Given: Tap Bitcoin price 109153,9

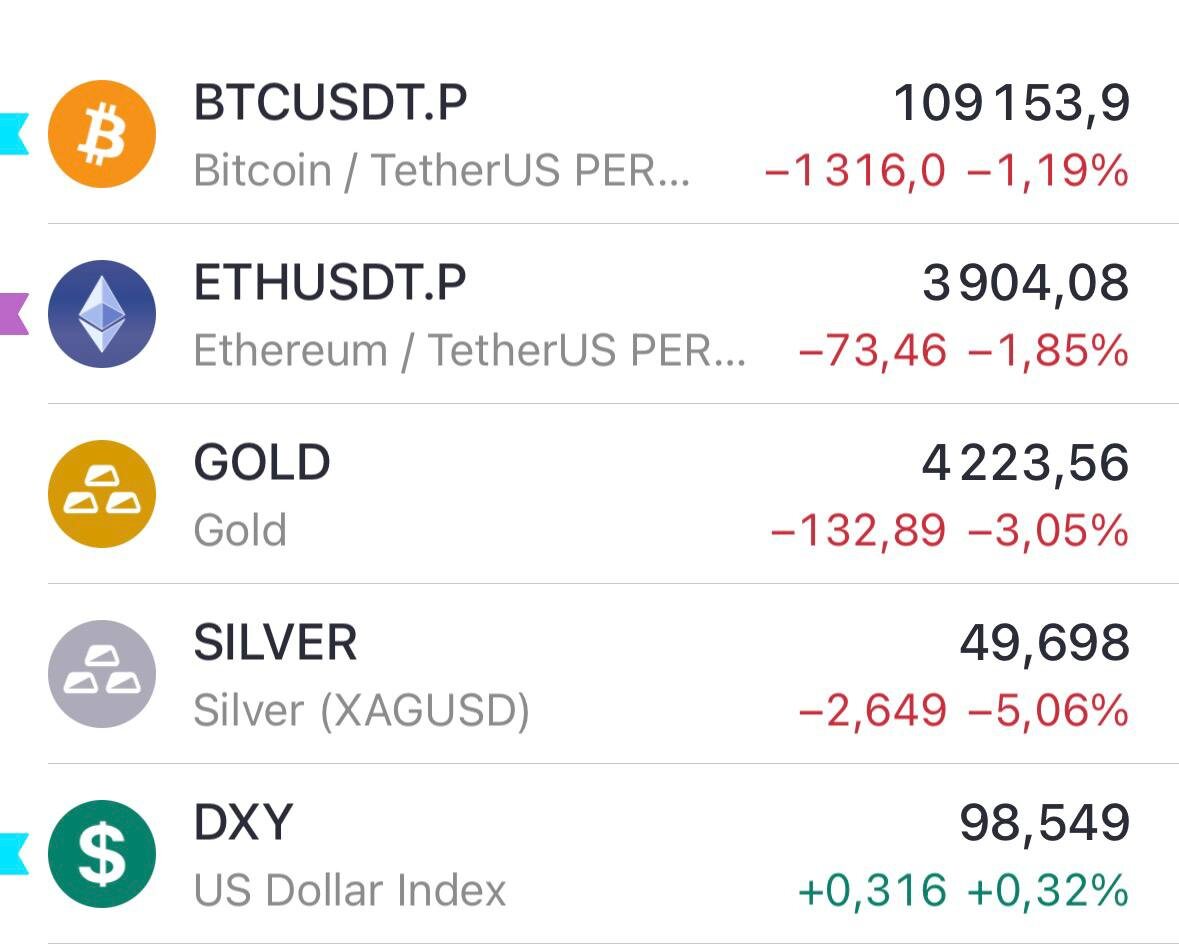Looking at the screenshot, I should (1011, 103).
